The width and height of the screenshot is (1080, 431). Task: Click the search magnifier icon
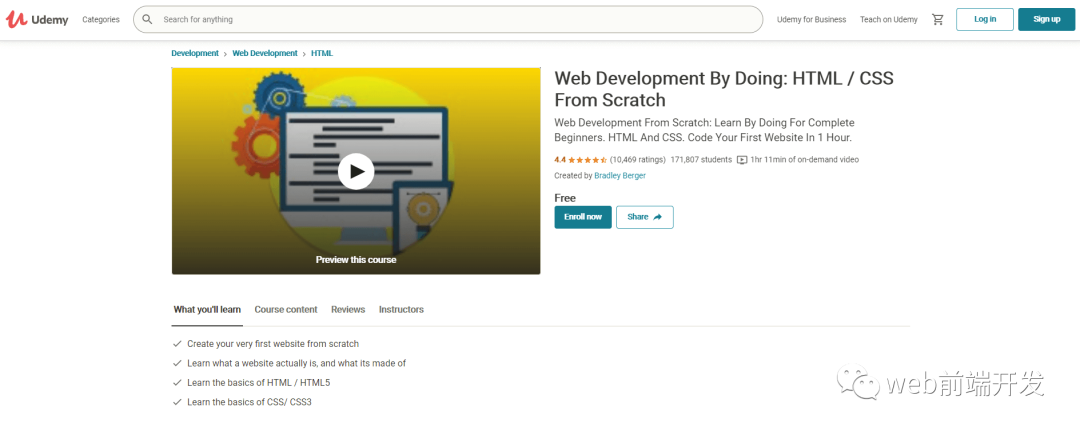tap(147, 19)
